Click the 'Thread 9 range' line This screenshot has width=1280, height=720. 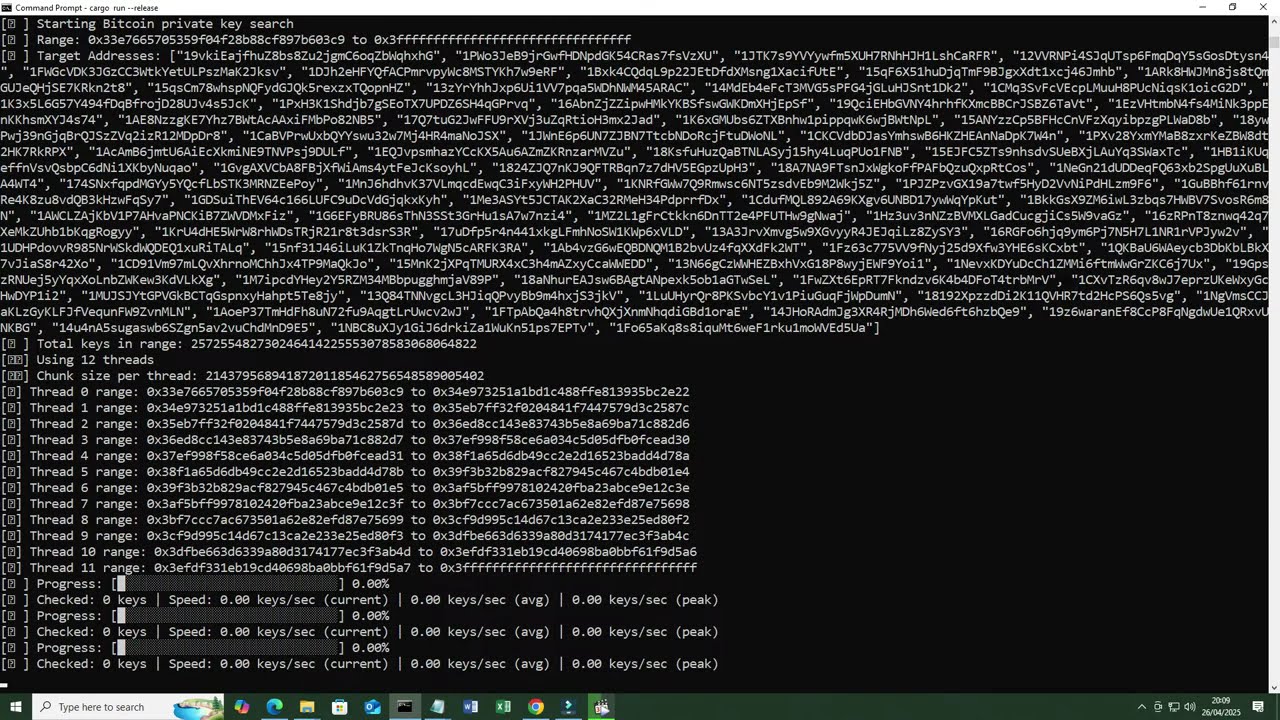pos(345,536)
